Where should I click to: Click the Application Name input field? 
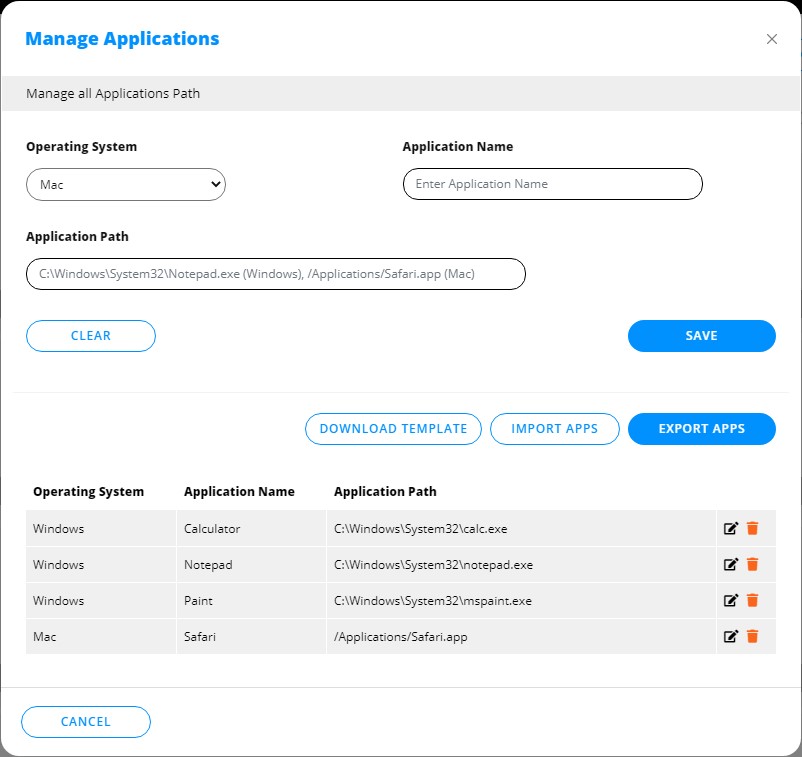tap(552, 184)
